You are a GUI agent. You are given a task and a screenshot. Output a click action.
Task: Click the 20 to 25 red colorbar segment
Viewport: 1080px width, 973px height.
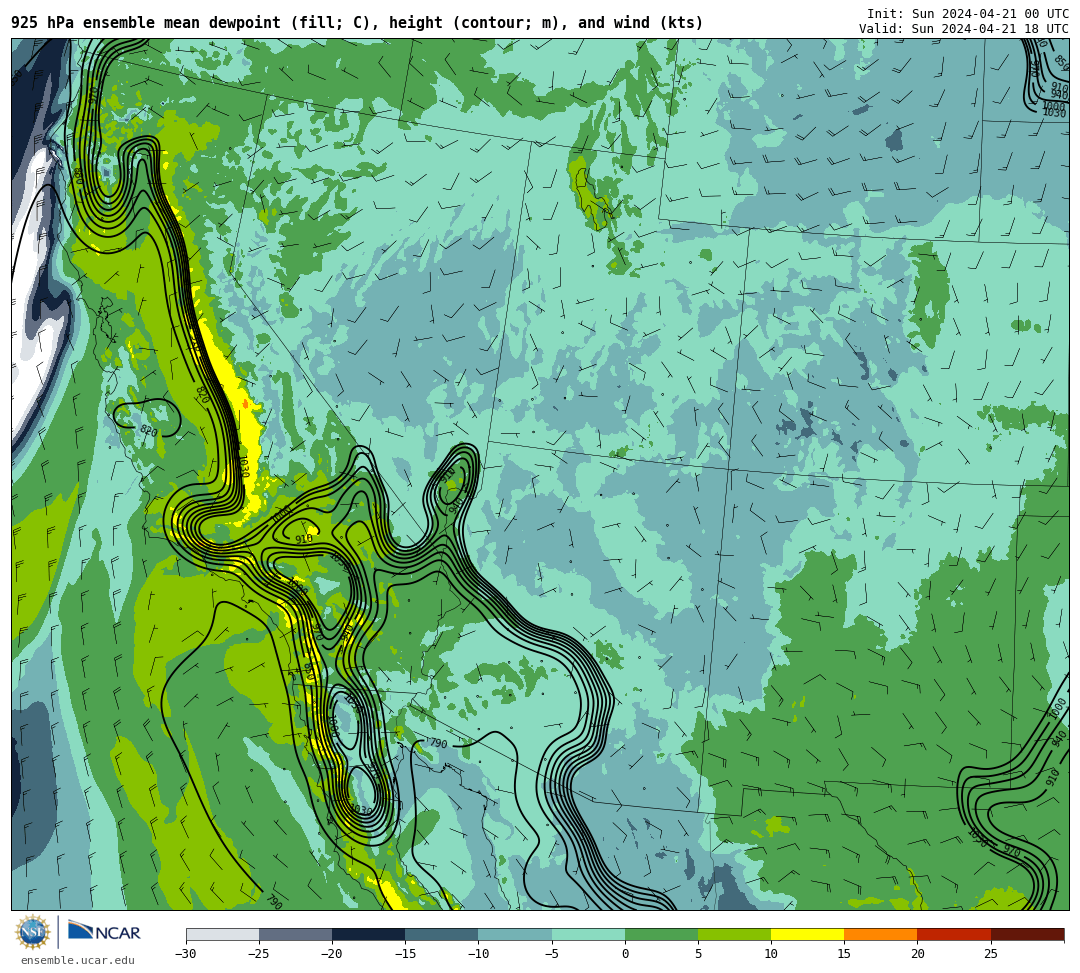point(954,934)
